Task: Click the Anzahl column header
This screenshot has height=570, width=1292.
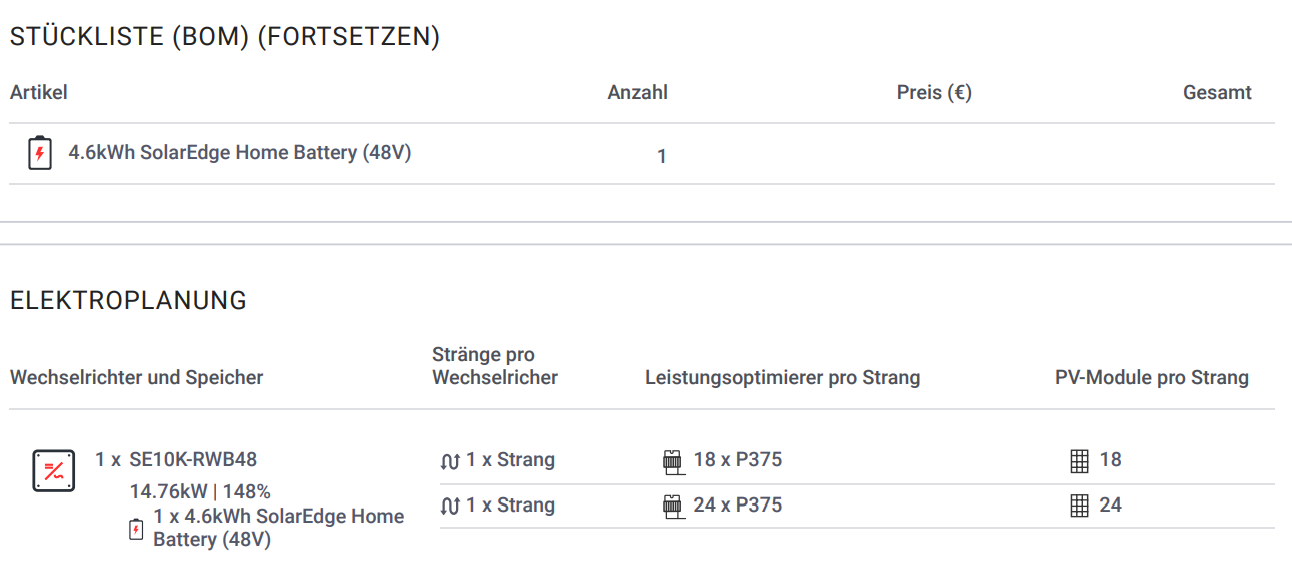Action: (638, 92)
